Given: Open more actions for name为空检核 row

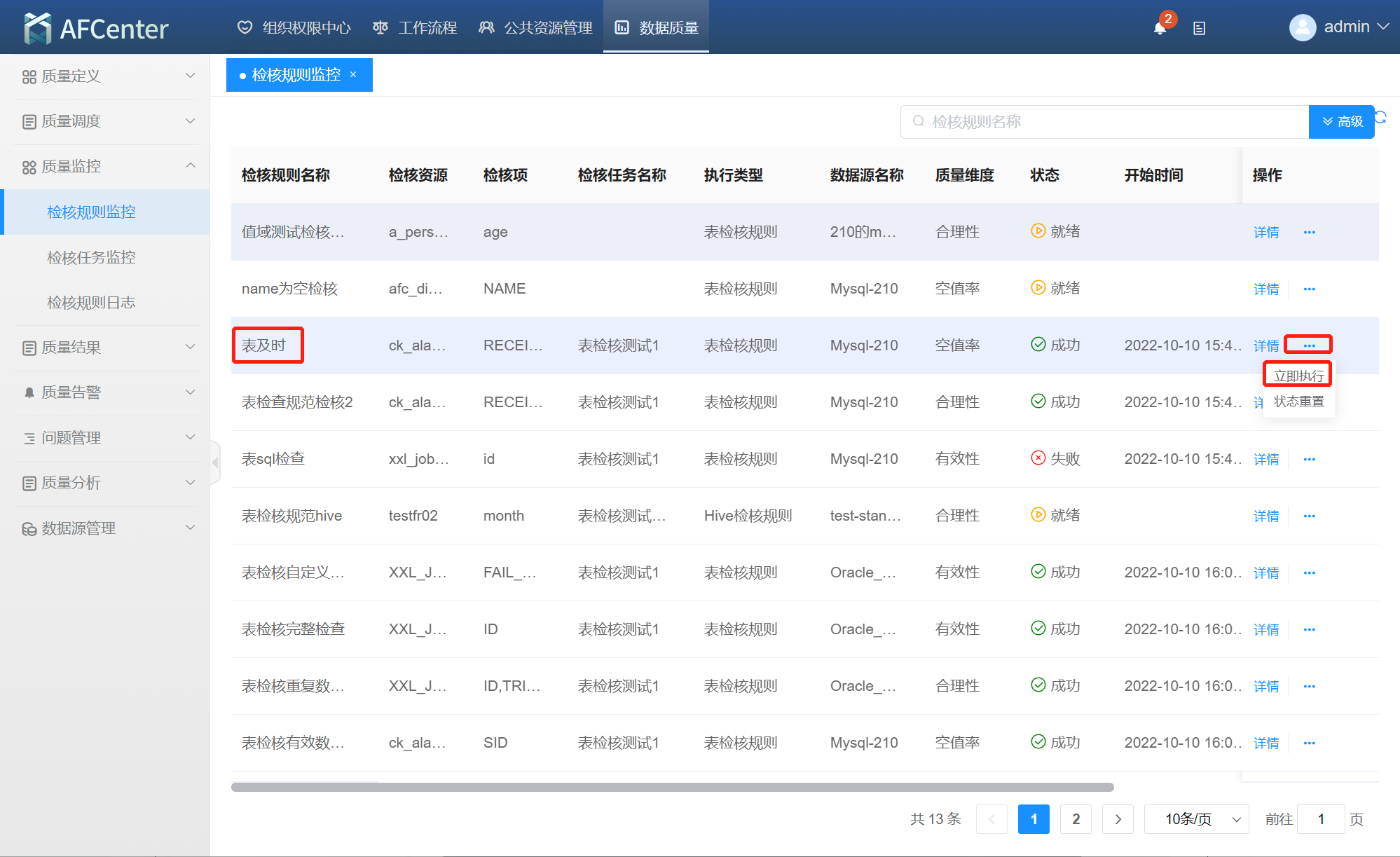Looking at the screenshot, I should (1309, 289).
